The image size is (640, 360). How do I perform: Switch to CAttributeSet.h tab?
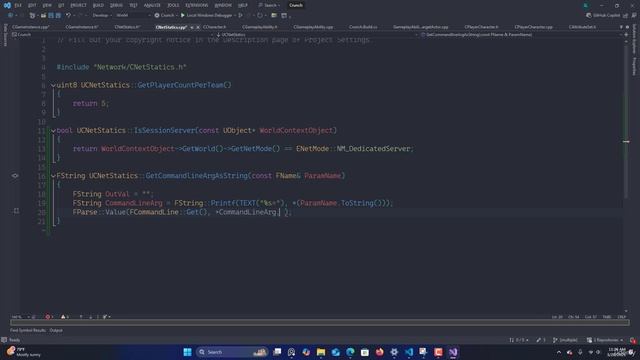pos(582,27)
